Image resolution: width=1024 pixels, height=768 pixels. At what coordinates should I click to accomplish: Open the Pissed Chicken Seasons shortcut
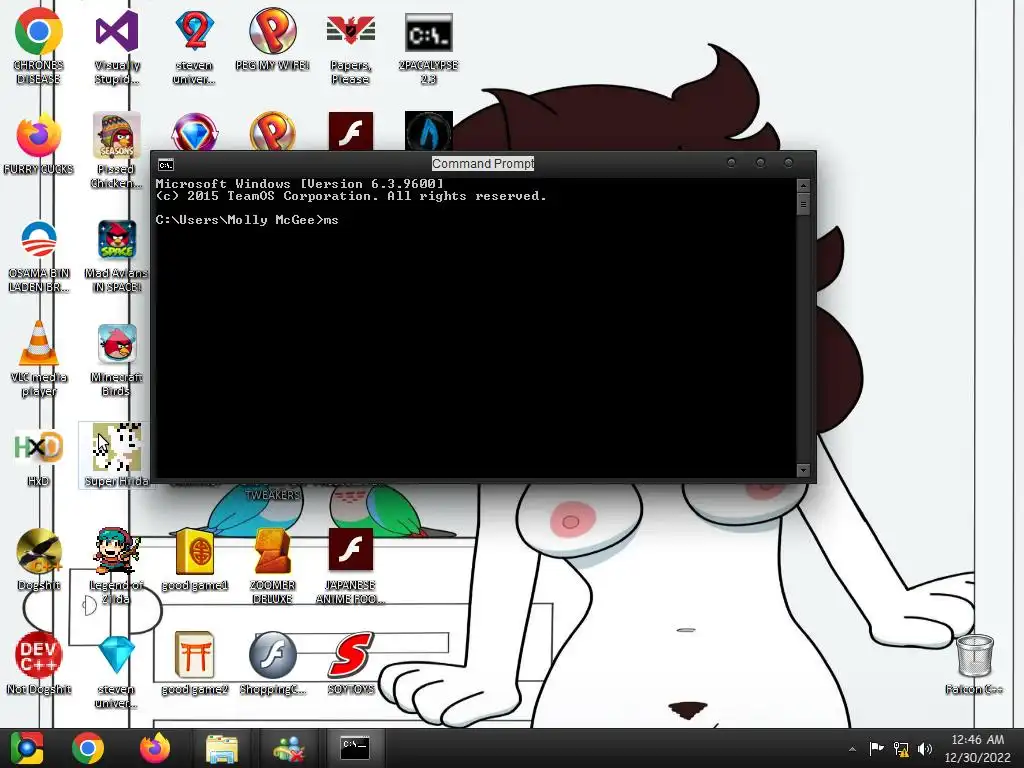tap(117, 150)
